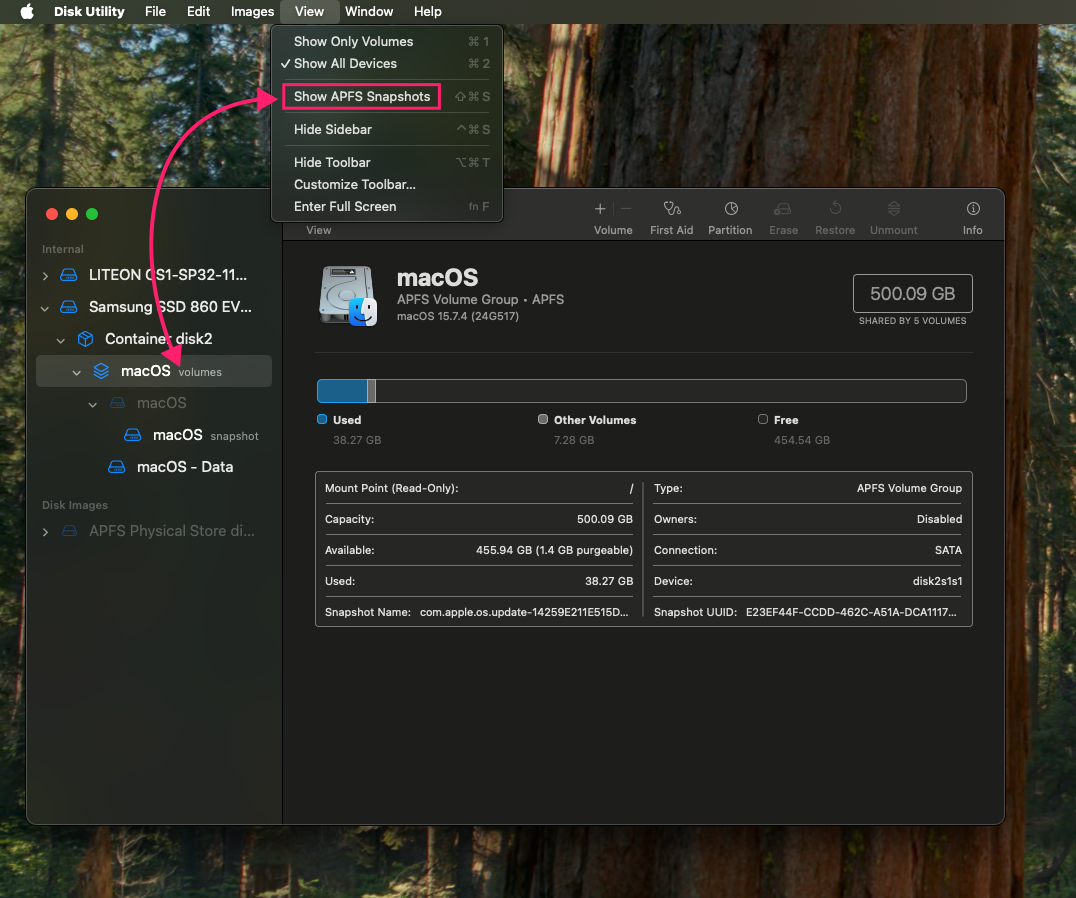
Task: Open the Edit menu
Action: (198, 12)
